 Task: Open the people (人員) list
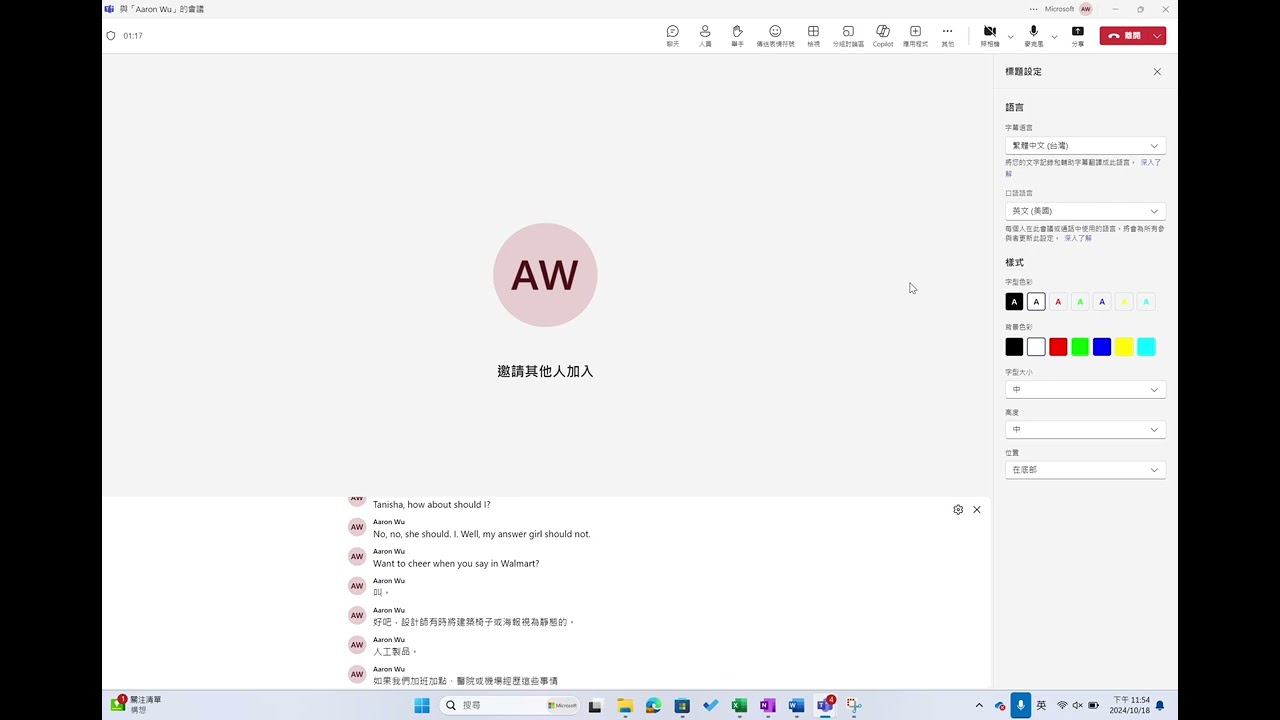[705, 36]
